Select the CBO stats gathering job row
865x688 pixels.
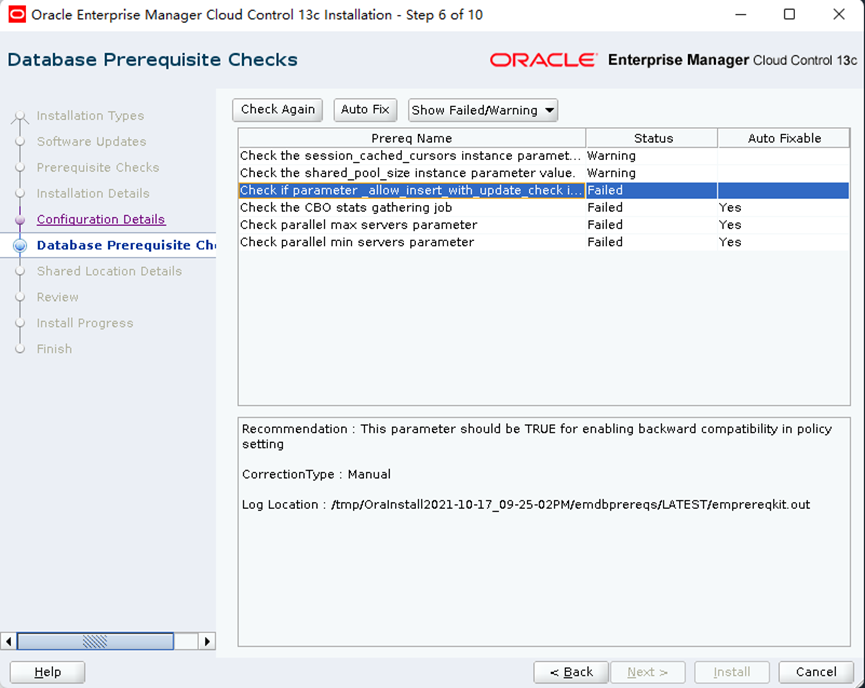pyautogui.click(x=544, y=207)
